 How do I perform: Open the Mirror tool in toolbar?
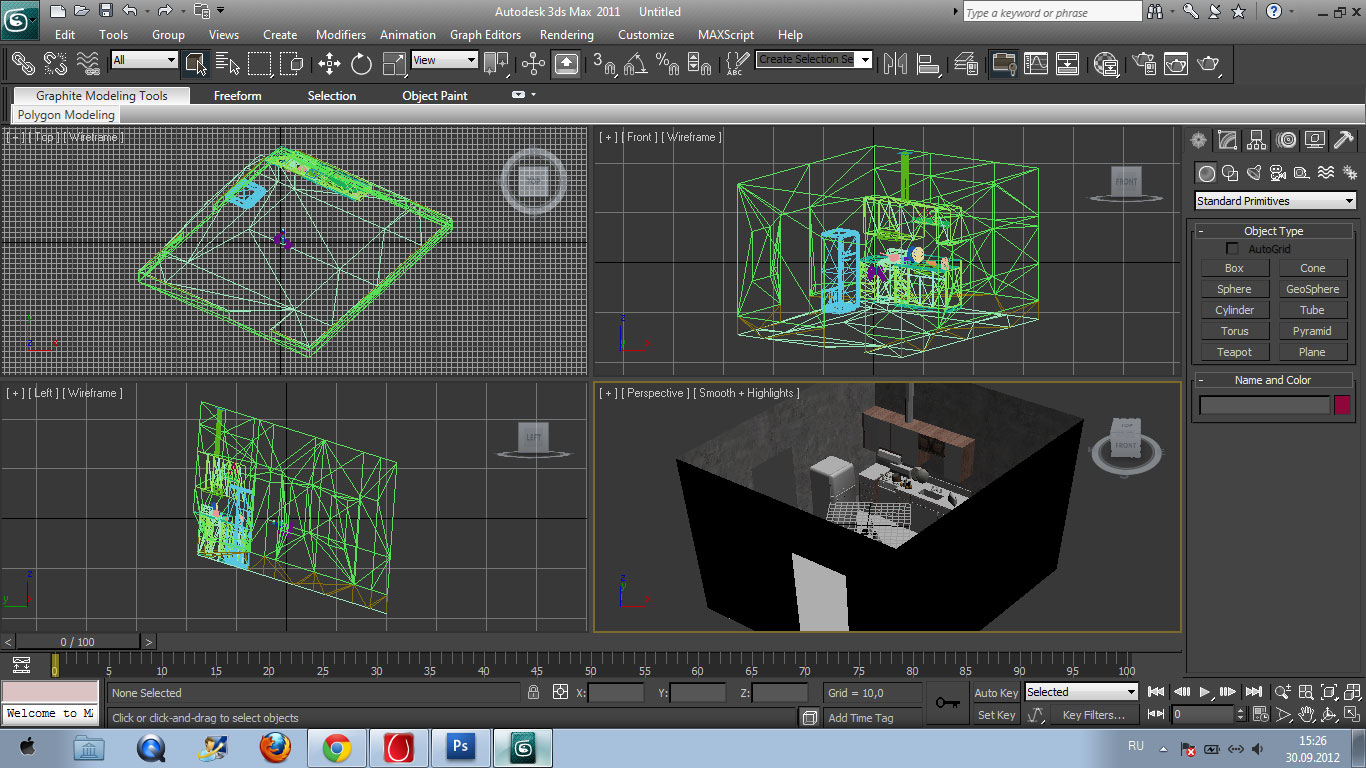coord(894,64)
